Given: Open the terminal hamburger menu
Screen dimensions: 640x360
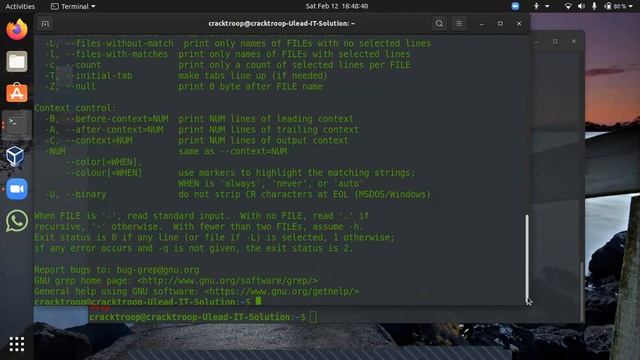Looking at the screenshot, I should (x=459, y=24).
